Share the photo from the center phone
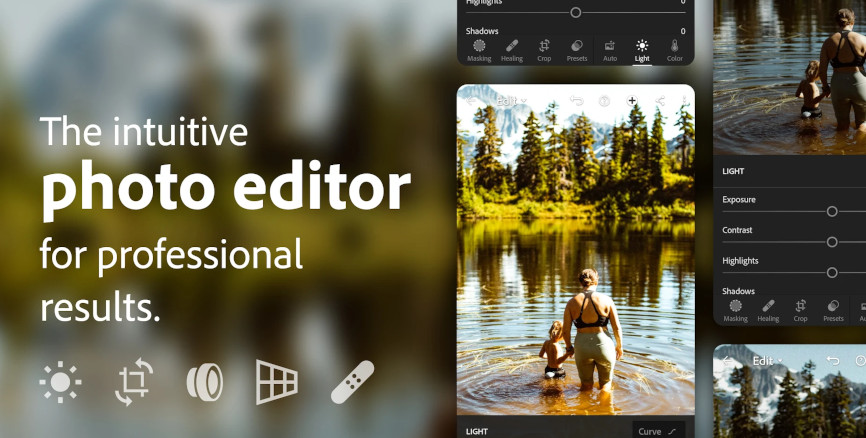The width and height of the screenshot is (866, 438). click(659, 101)
